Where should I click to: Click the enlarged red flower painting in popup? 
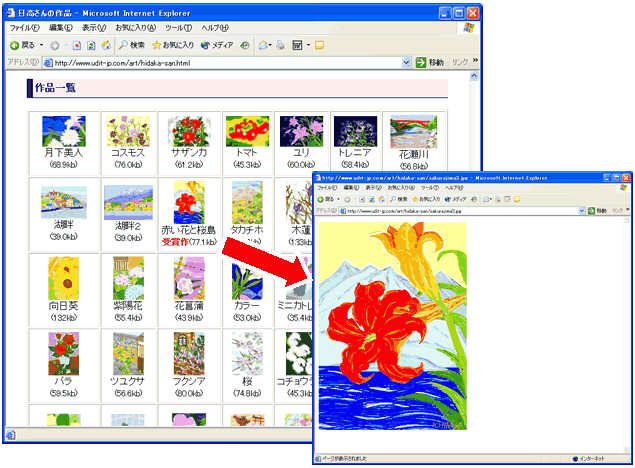[392, 326]
